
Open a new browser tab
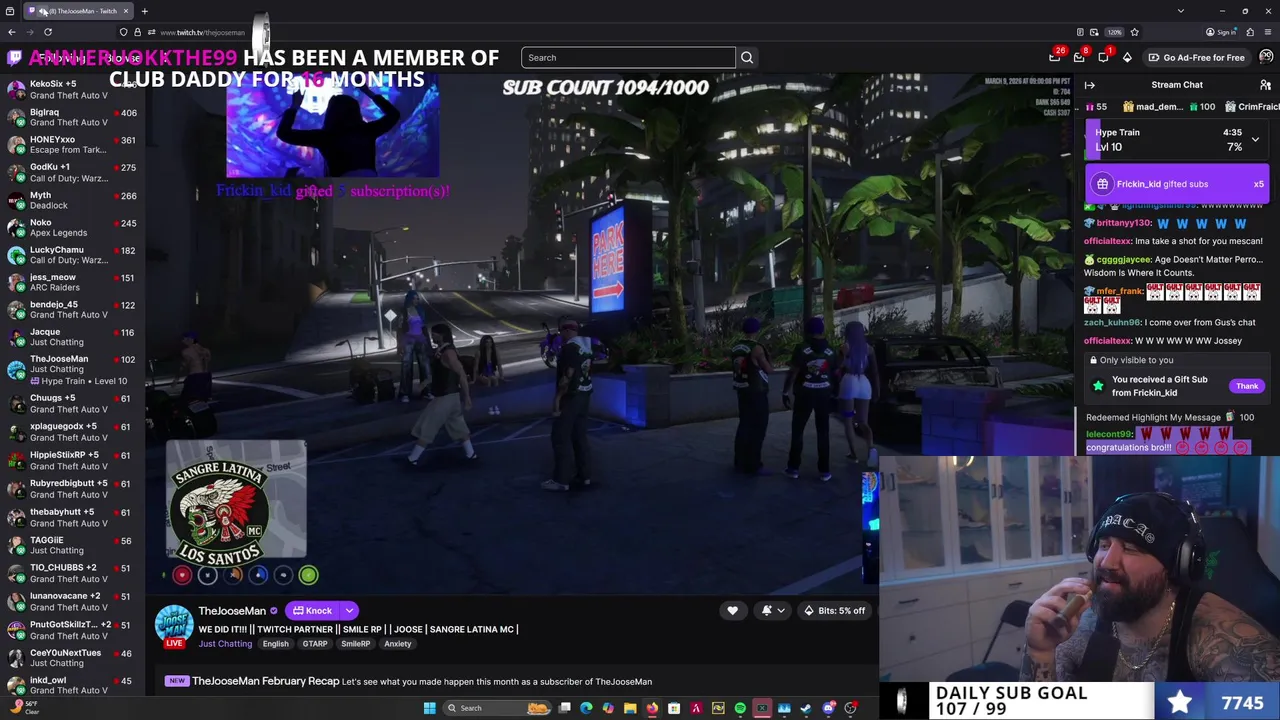[144, 11]
